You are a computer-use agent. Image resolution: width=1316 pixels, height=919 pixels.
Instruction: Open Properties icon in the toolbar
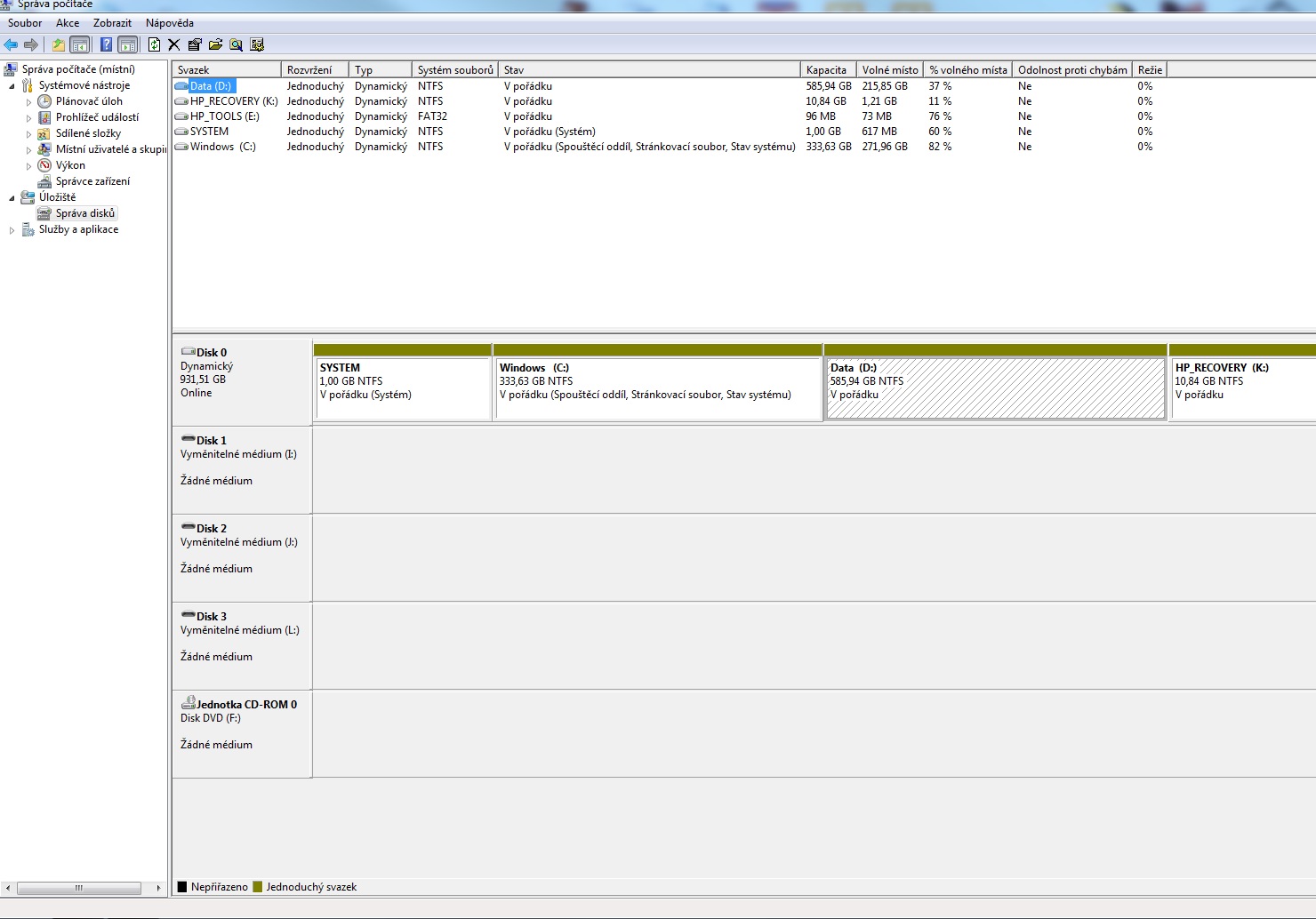[195, 44]
